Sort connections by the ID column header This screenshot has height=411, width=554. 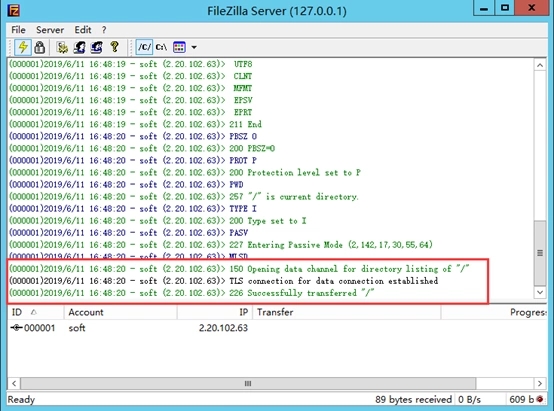pyautogui.click(x=36, y=312)
